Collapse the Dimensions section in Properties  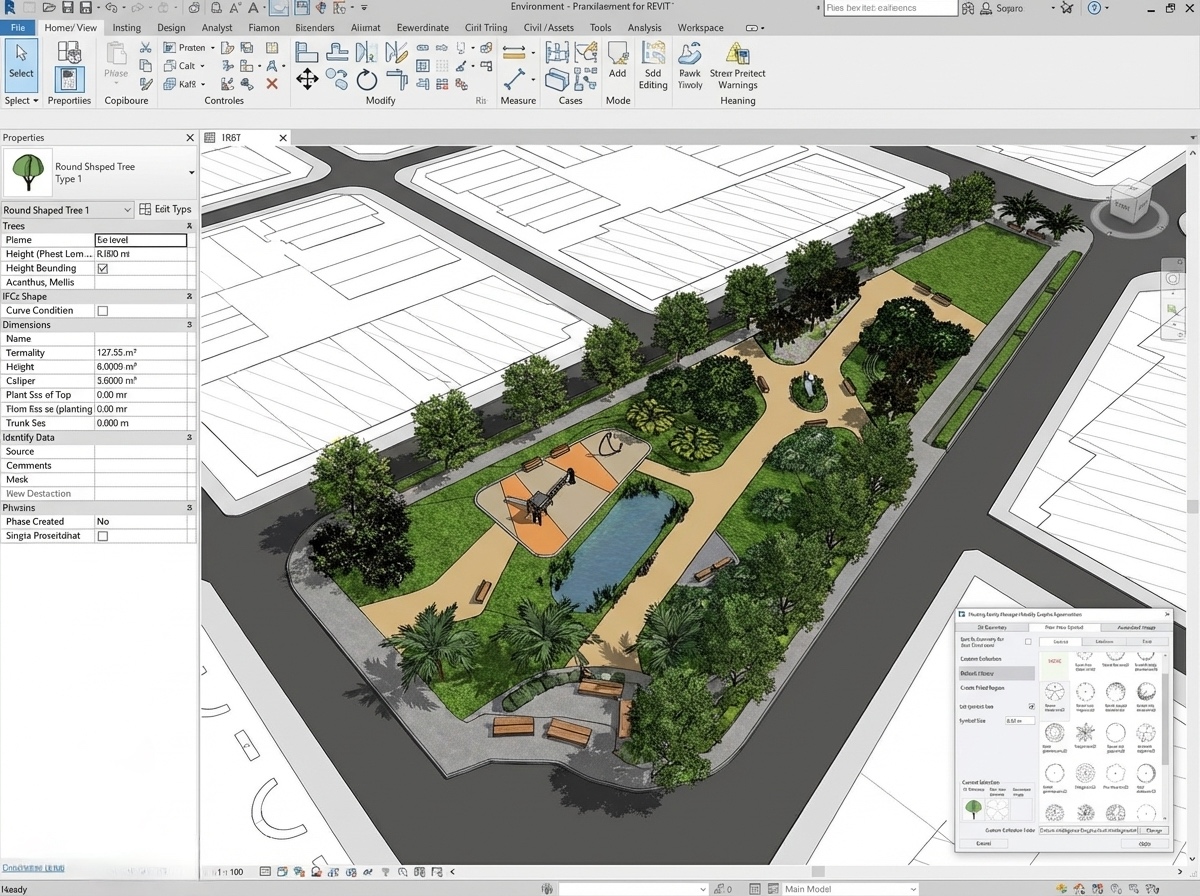click(189, 325)
